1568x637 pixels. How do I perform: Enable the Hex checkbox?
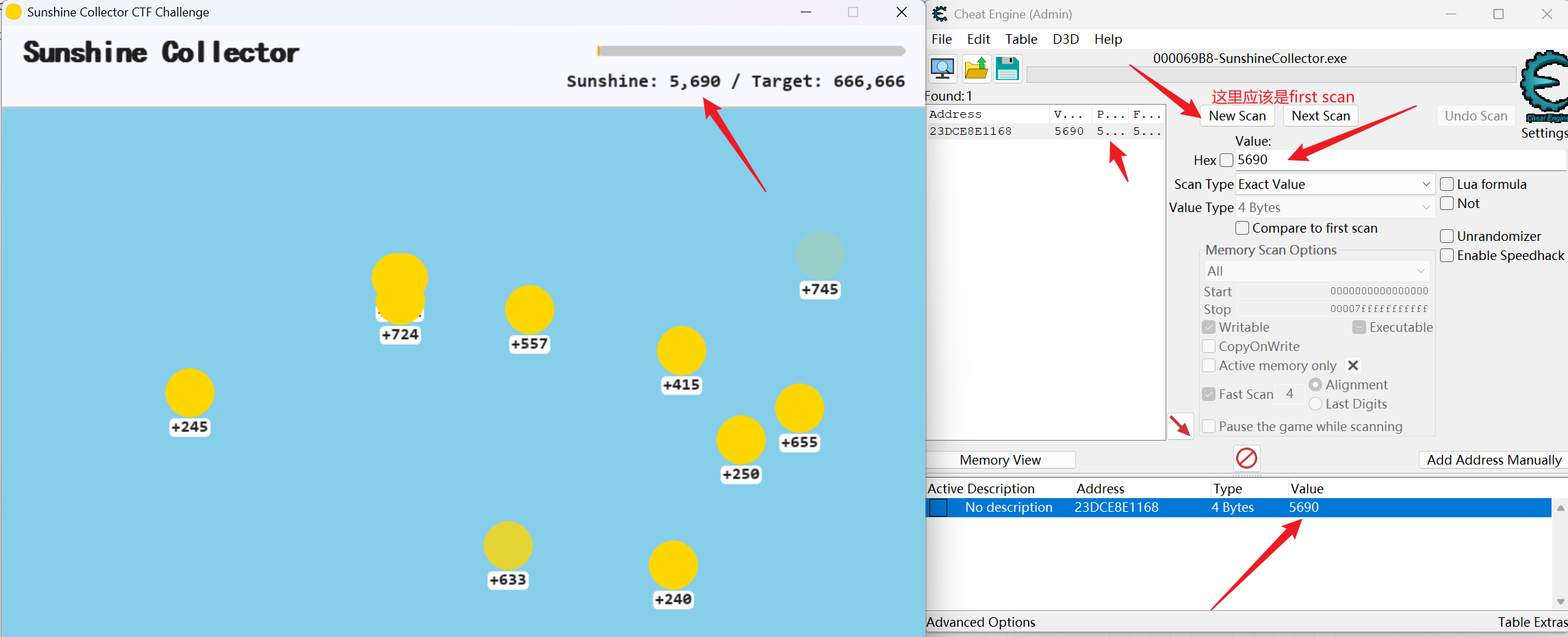1226,160
